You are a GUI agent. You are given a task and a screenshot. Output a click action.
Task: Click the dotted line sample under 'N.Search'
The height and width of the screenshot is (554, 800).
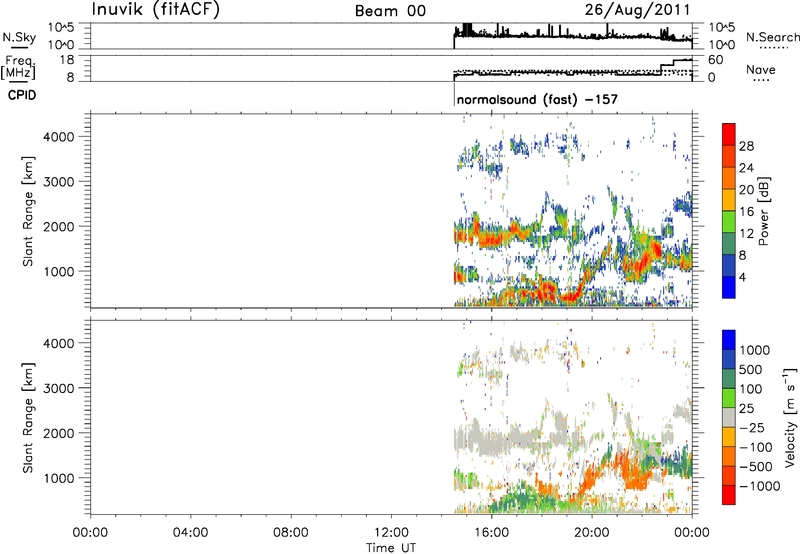[x=773, y=48]
